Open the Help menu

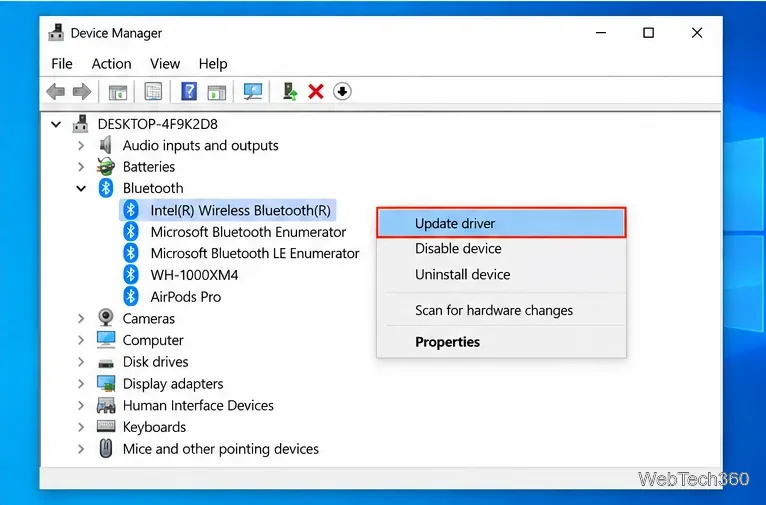(213, 64)
